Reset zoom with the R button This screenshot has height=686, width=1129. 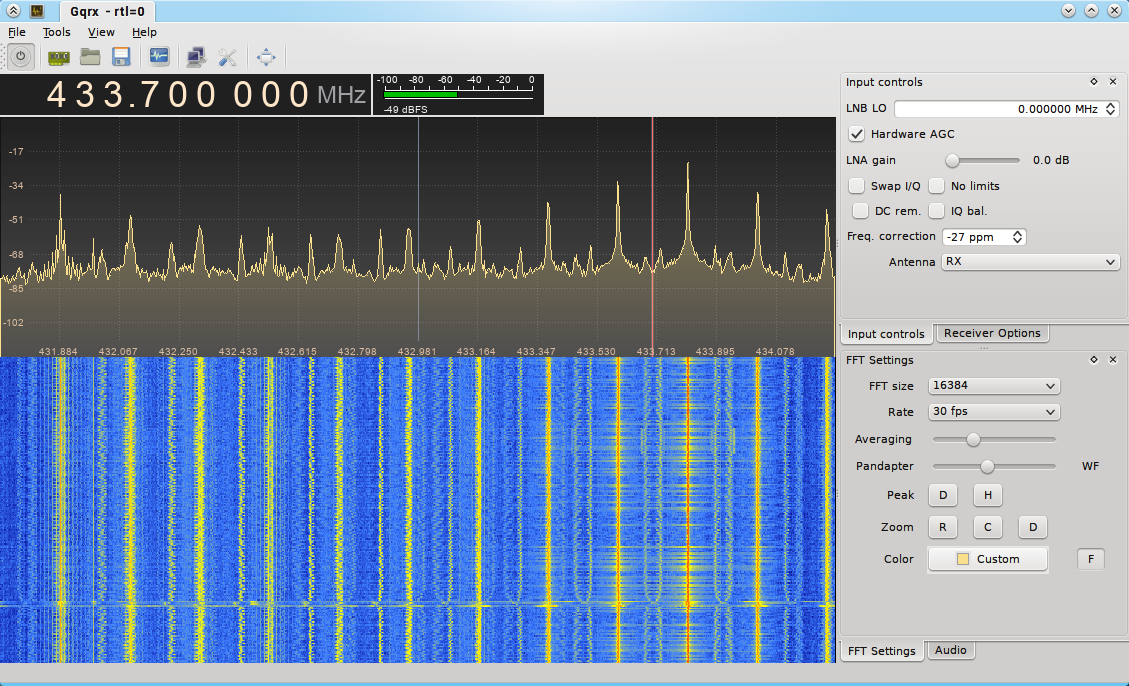(x=942, y=527)
